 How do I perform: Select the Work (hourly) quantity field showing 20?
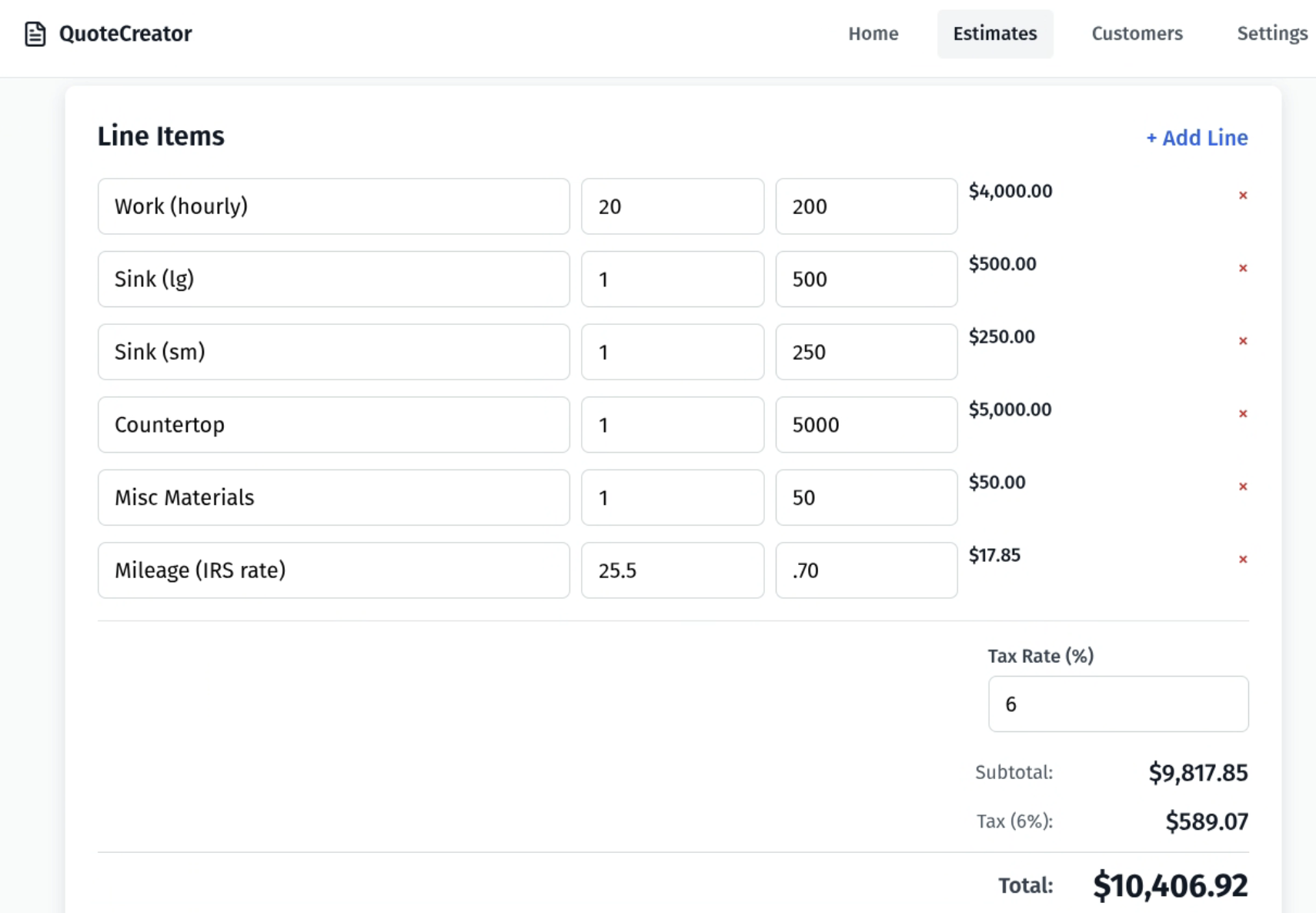point(672,206)
